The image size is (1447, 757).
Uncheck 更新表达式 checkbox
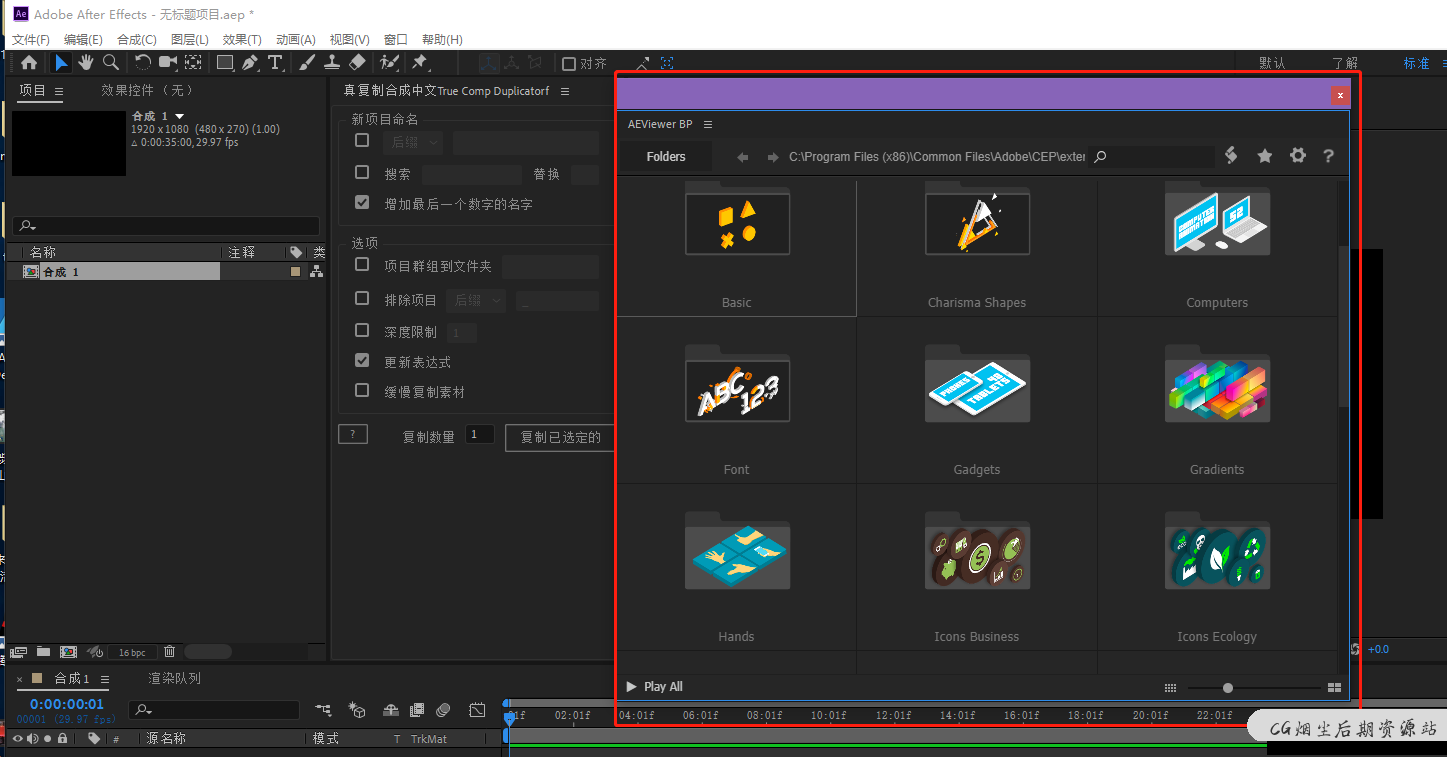click(x=362, y=360)
